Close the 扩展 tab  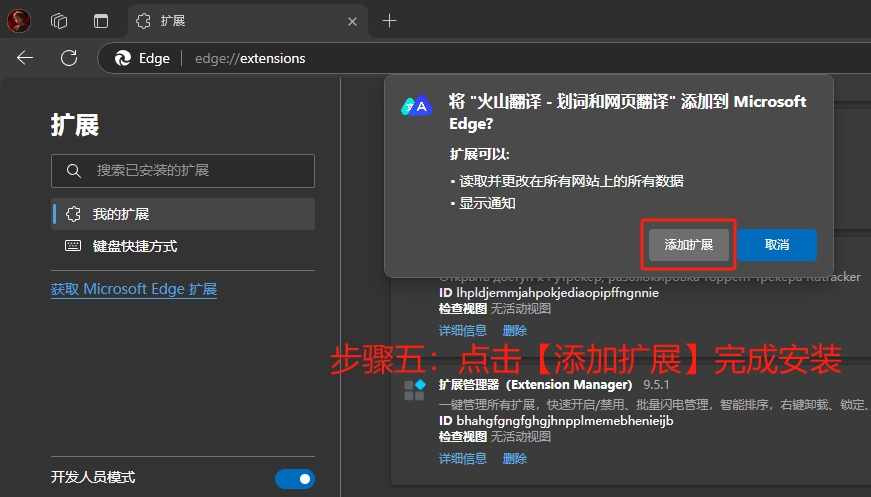pos(352,22)
